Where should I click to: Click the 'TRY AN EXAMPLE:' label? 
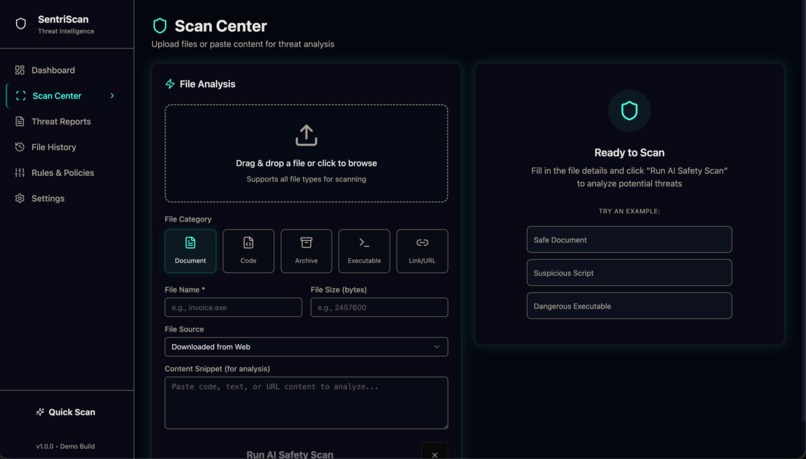point(629,211)
